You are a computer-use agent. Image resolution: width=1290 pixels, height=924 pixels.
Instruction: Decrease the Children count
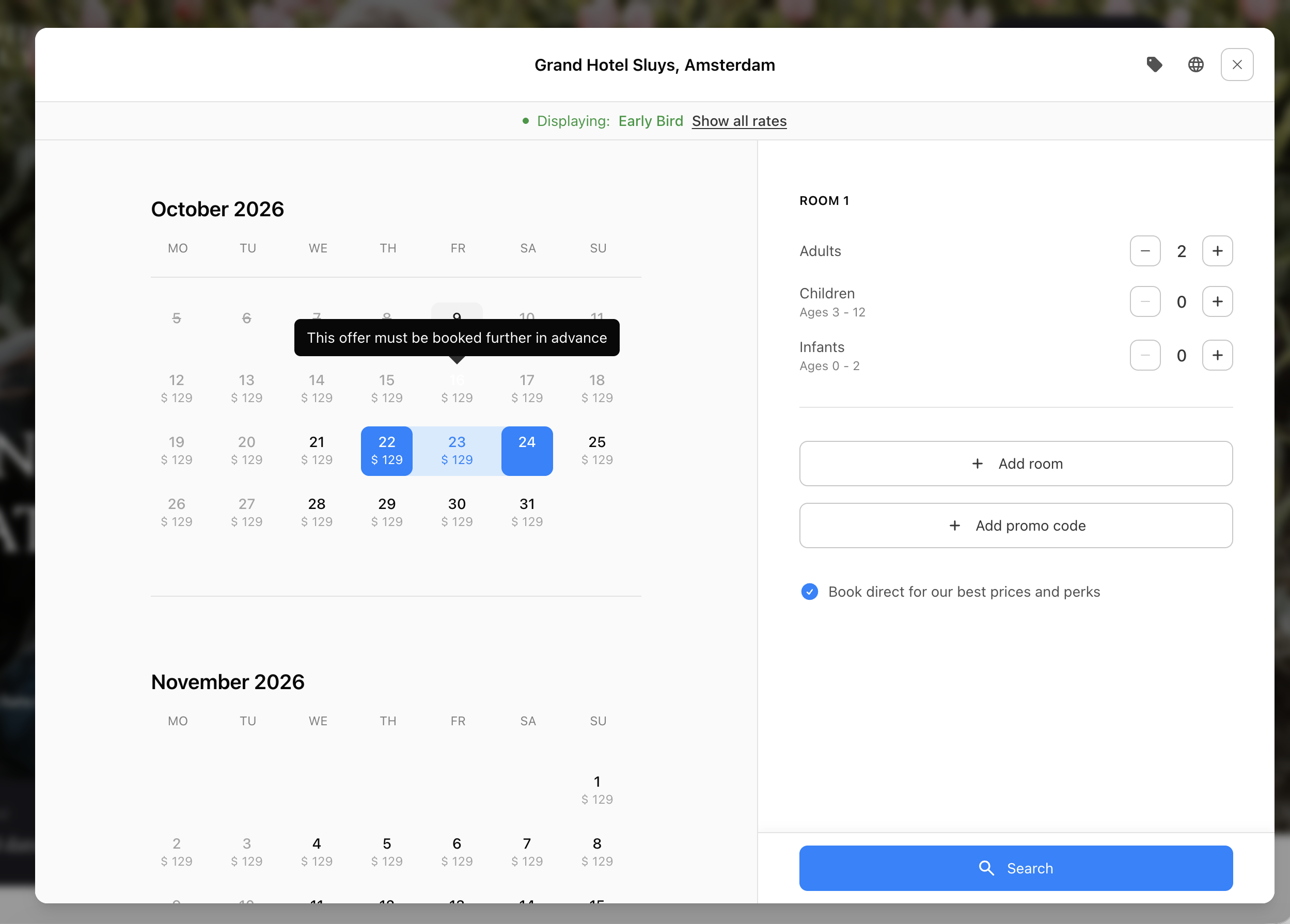pos(1145,301)
